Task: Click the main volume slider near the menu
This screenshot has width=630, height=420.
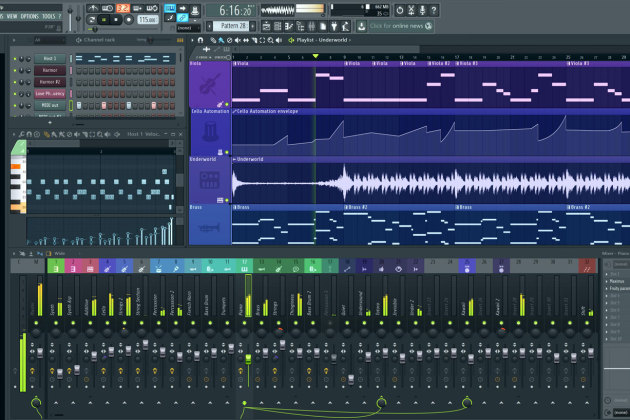Action: 70,18
